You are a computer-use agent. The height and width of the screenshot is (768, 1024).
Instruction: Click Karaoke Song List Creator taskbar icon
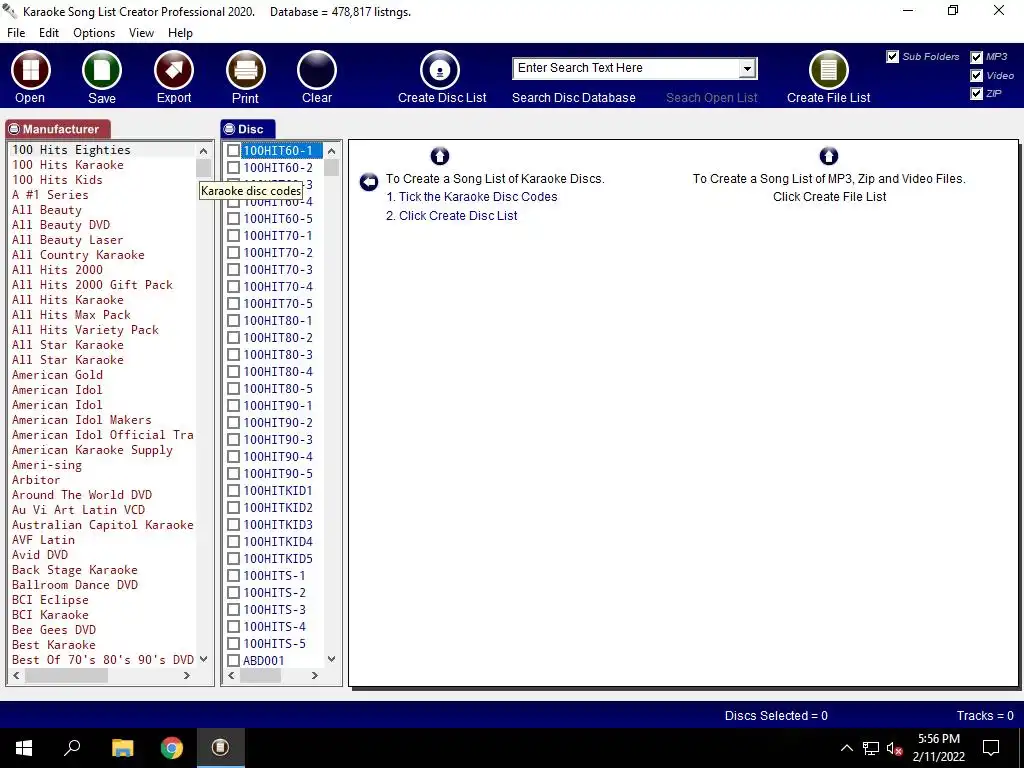[x=221, y=747]
